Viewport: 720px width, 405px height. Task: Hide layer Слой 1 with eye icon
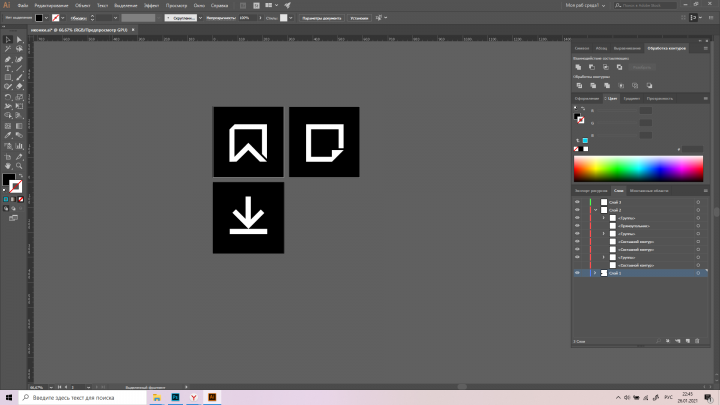[577, 273]
